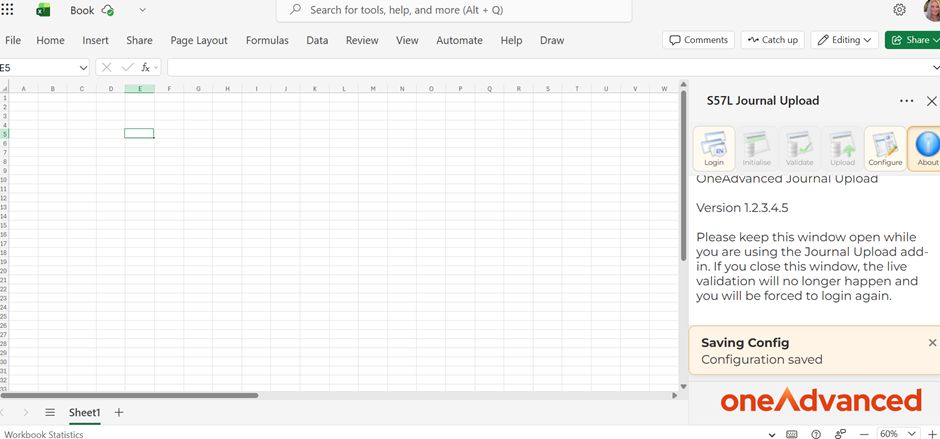Open the Share ribbon tab
Image resolution: width=940 pixels, height=439 pixels.
point(139,40)
